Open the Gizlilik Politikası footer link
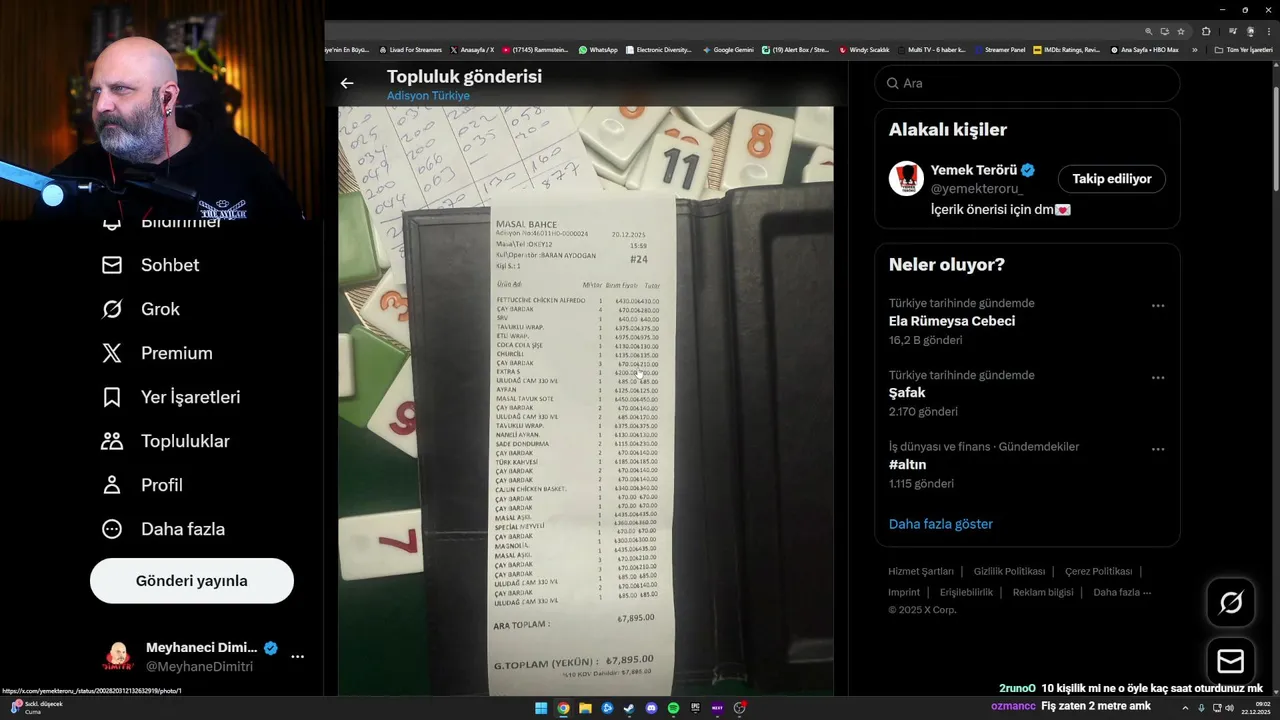This screenshot has height=720, width=1280. coord(1009,572)
